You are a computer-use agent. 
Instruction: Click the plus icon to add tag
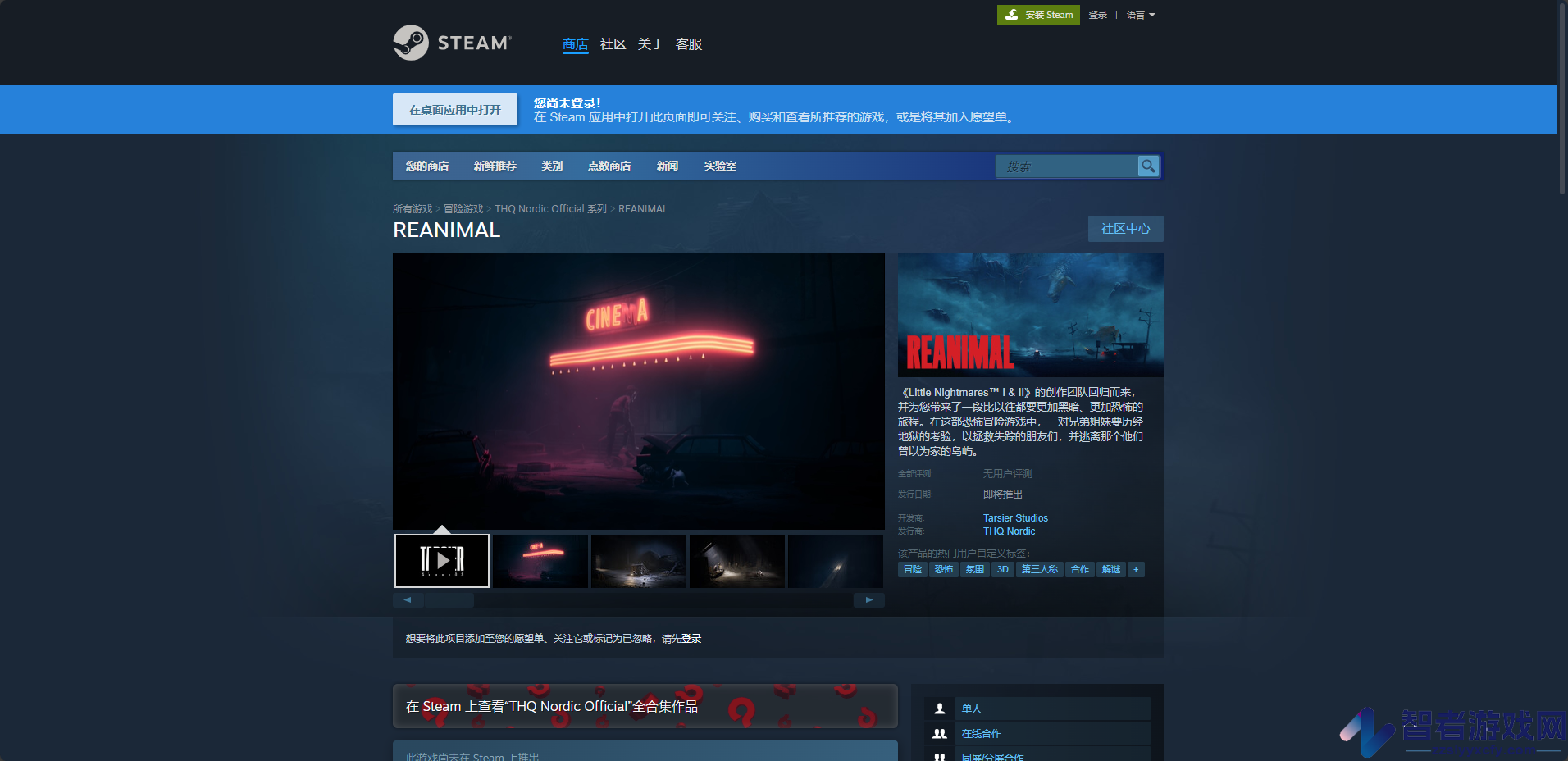coord(1136,569)
